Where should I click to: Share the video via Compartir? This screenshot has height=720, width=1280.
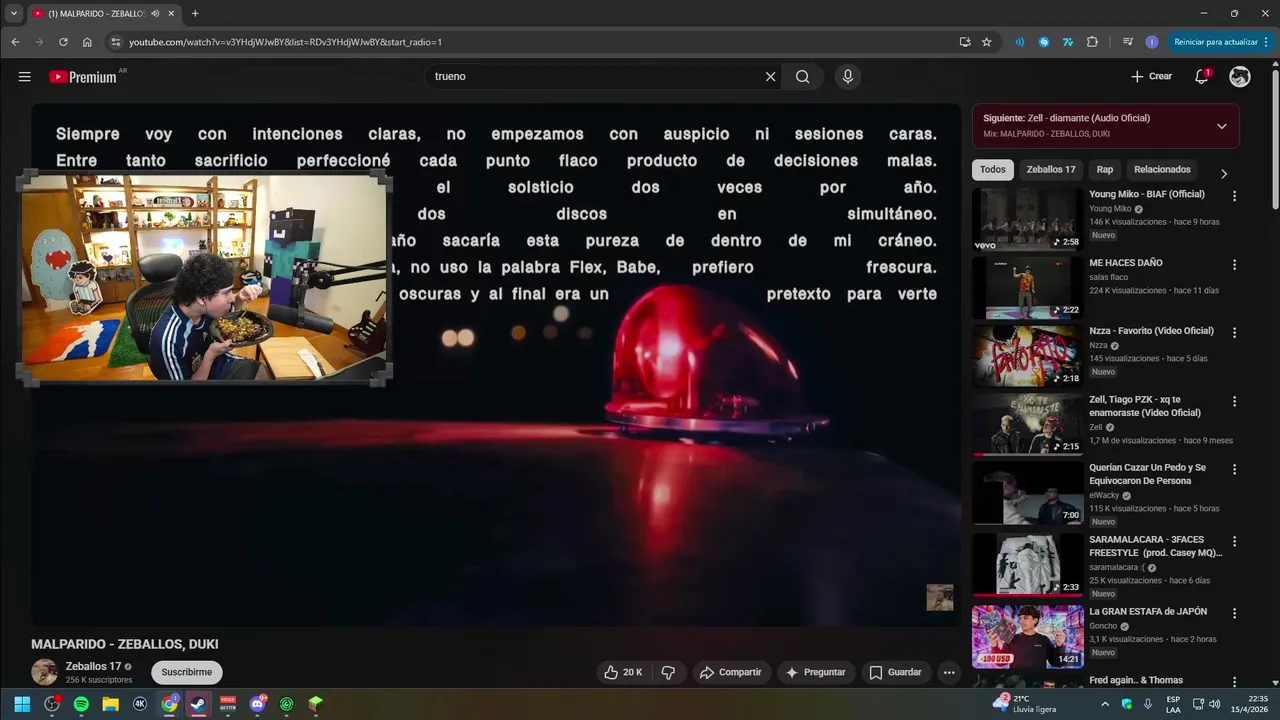pyautogui.click(x=731, y=672)
